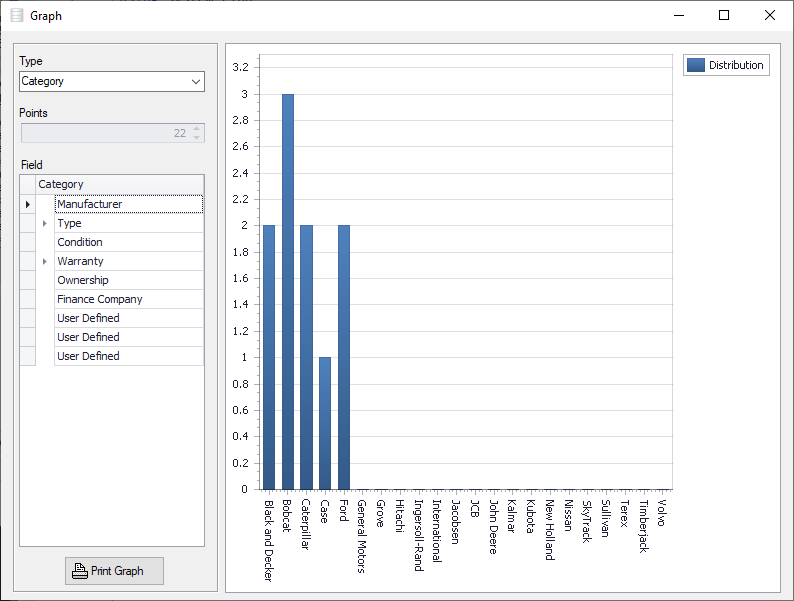Click the General Motors axis label
The width and height of the screenshot is (794, 601).
[362, 536]
